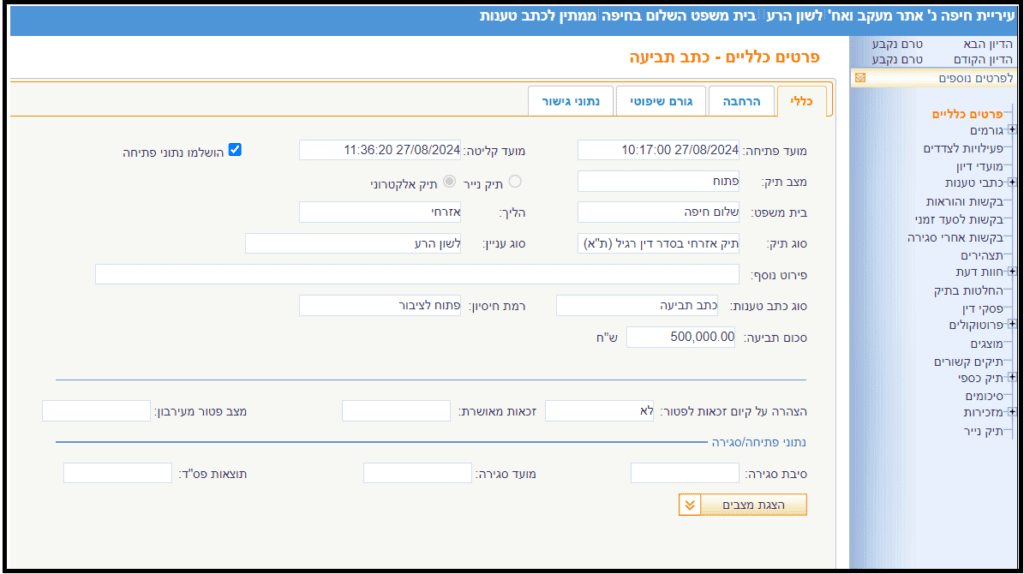Expand the תיק כספי tree node

pos(1012,377)
